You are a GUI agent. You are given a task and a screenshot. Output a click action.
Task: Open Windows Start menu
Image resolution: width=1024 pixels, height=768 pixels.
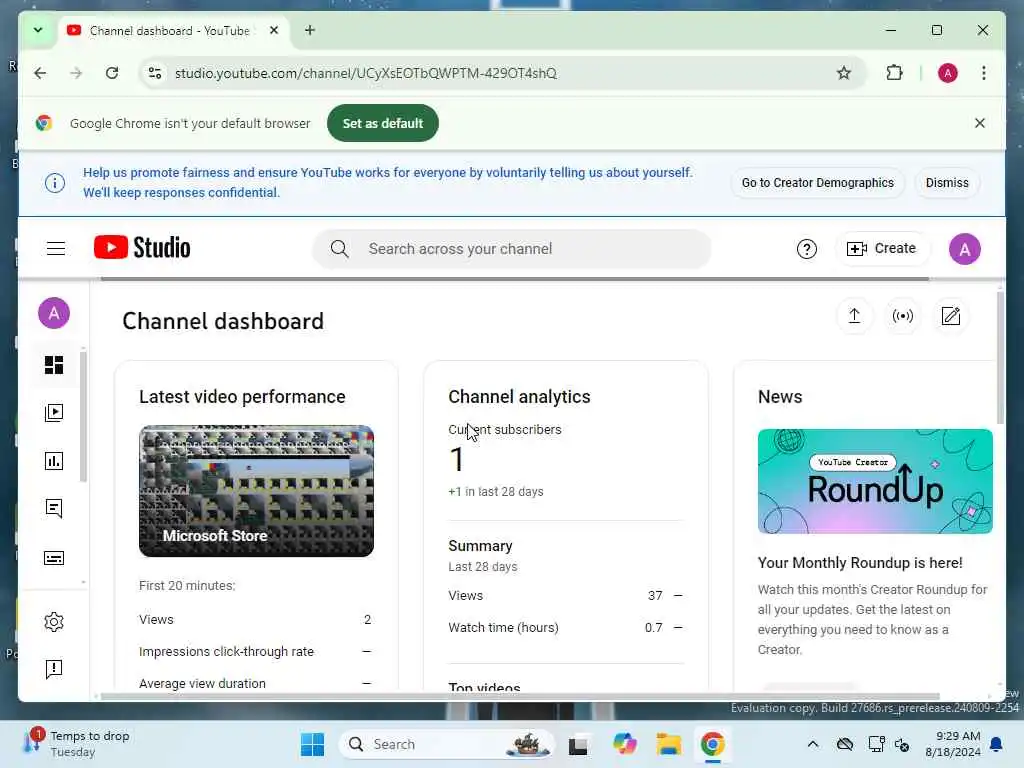(312, 744)
